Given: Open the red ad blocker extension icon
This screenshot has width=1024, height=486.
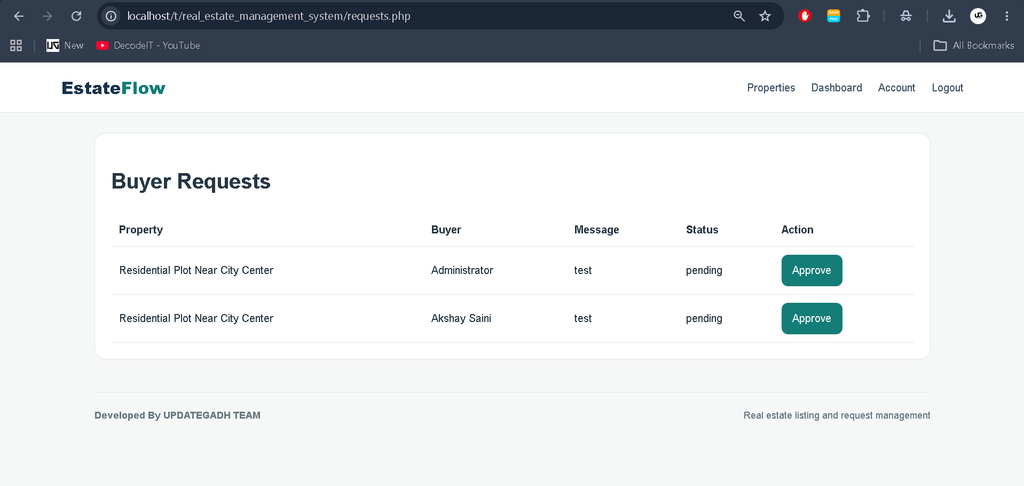Looking at the screenshot, I should [x=805, y=16].
